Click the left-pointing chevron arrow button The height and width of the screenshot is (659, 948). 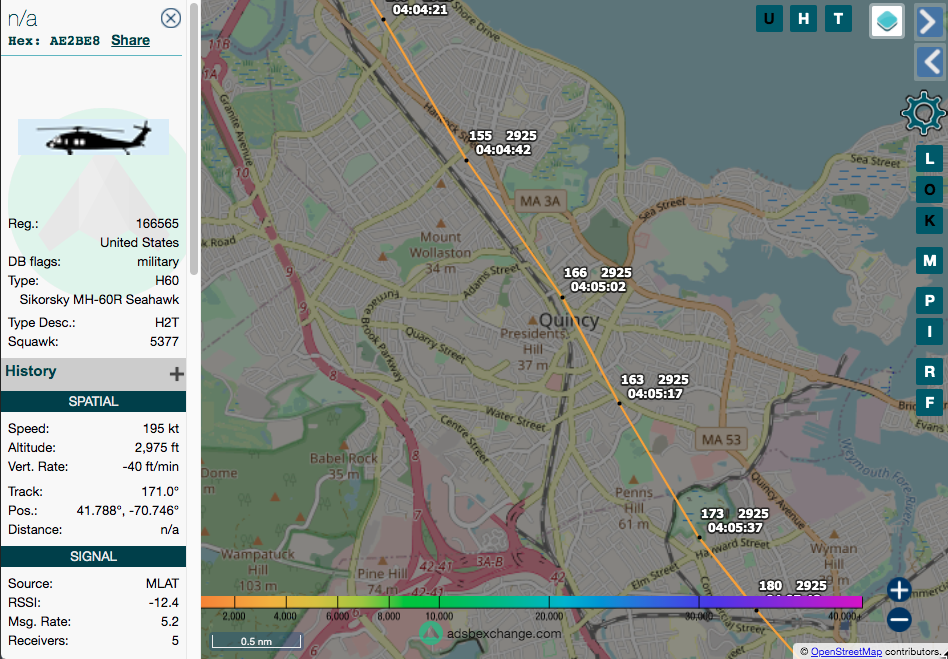pyautogui.click(x=929, y=62)
